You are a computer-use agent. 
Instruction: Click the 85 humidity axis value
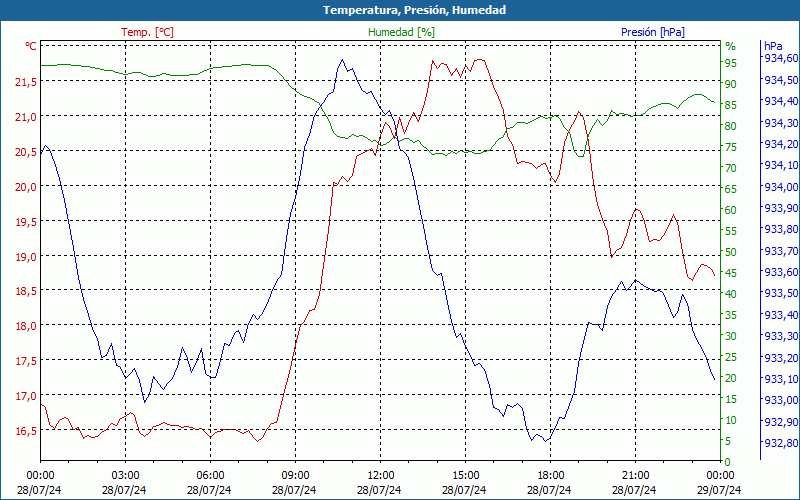[731, 105]
